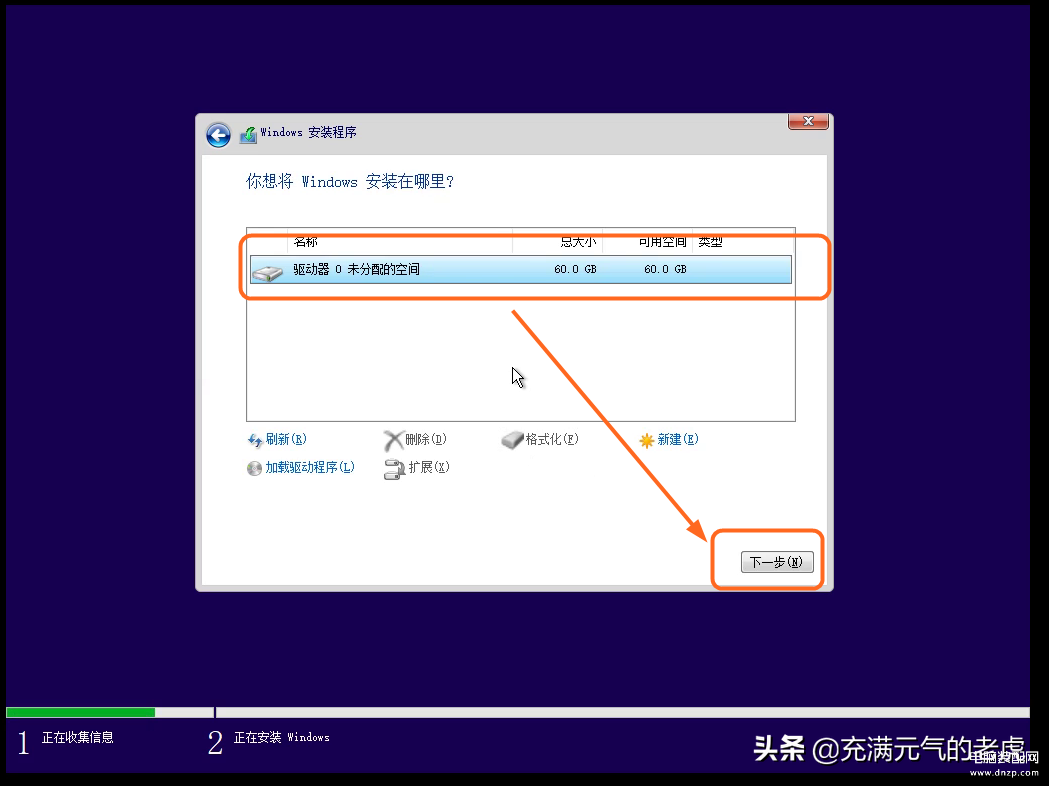Viewport: 1049px width, 786px height.
Task: Click the drive icon for Drive 0
Action: click(268, 271)
